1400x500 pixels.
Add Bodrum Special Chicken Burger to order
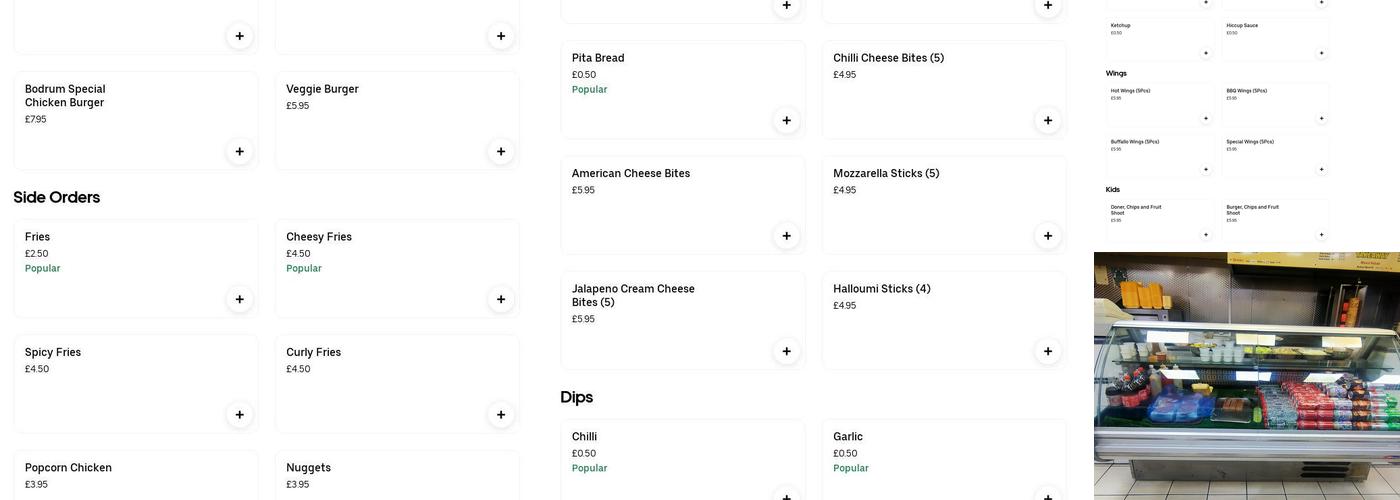[x=239, y=152]
